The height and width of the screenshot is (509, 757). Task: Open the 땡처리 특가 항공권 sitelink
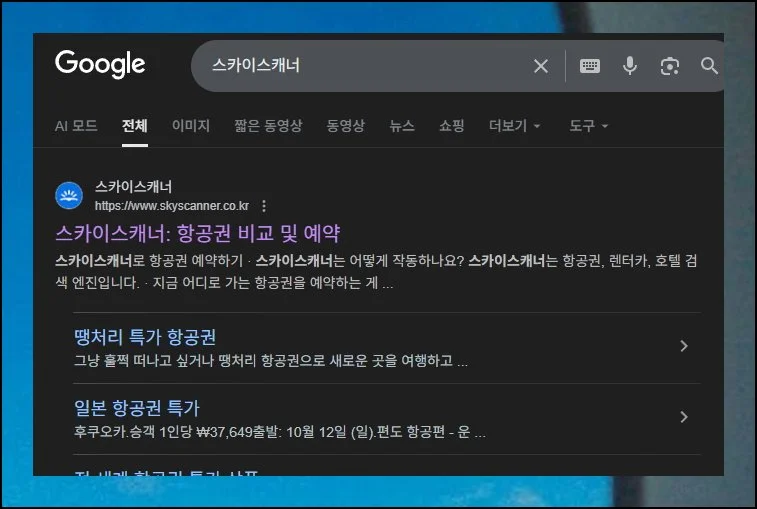[145, 337]
